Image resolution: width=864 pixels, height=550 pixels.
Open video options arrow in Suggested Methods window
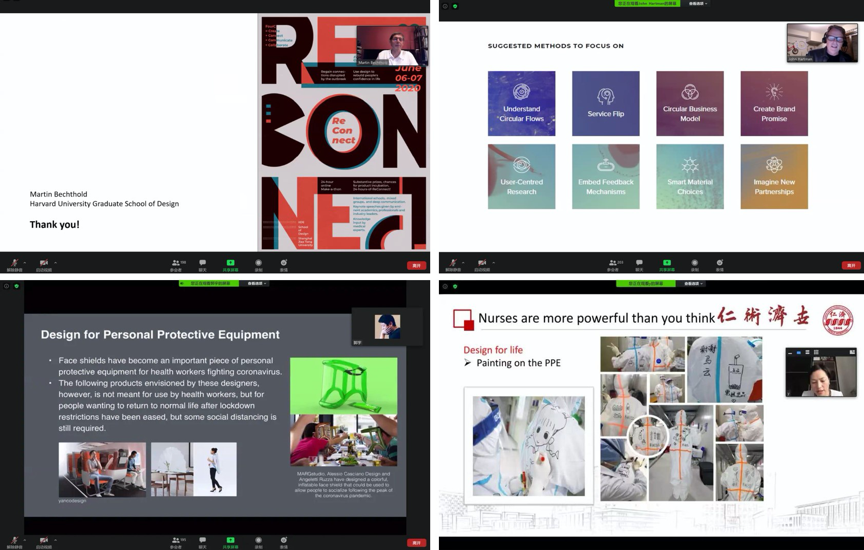[x=494, y=262]
